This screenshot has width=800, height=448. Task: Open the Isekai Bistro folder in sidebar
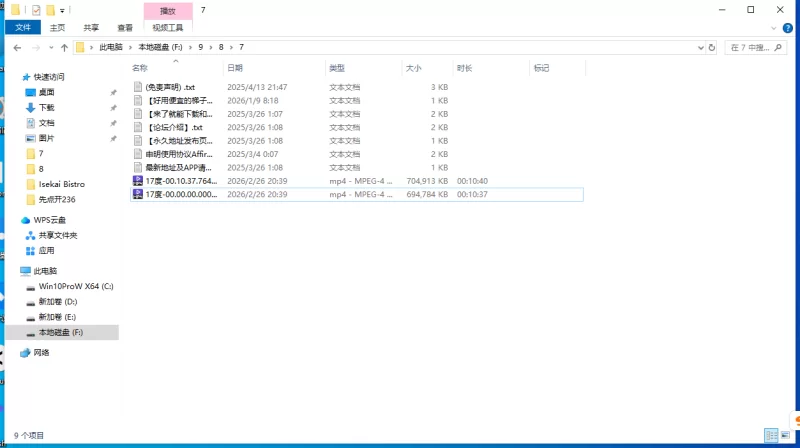(x=62, y=184)
